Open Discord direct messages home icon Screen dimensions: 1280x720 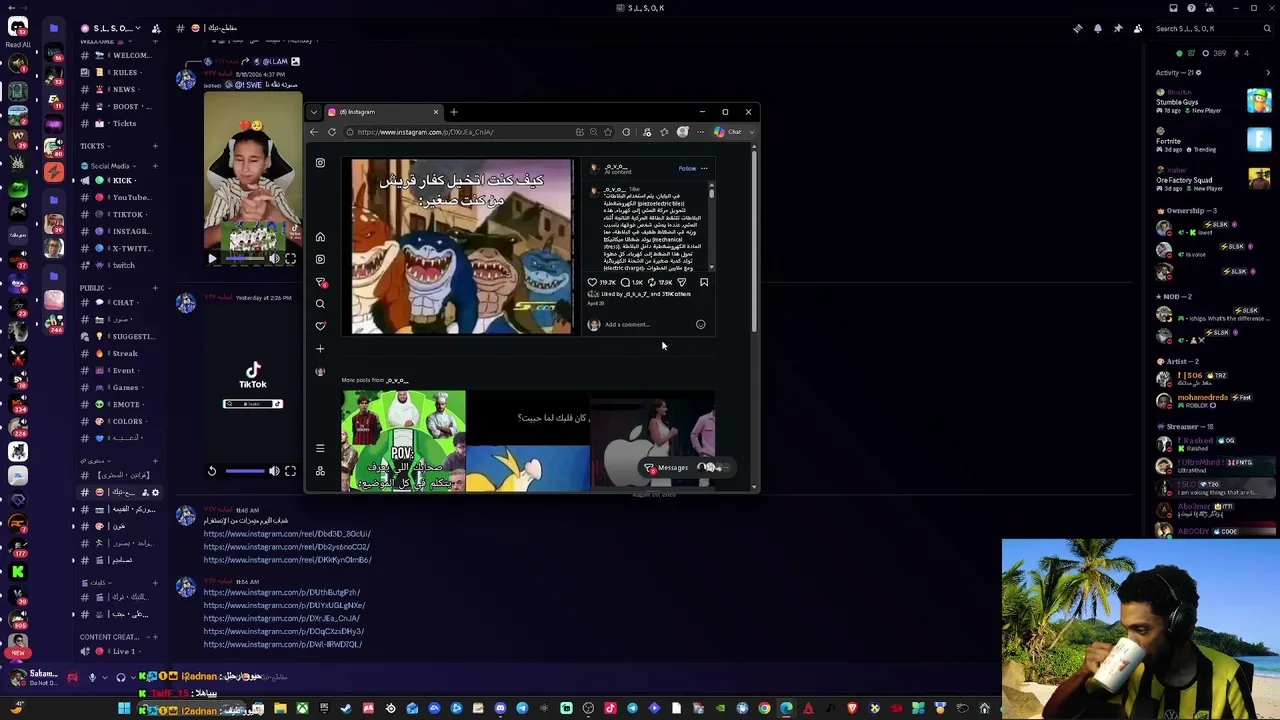[x=18, y=27]
